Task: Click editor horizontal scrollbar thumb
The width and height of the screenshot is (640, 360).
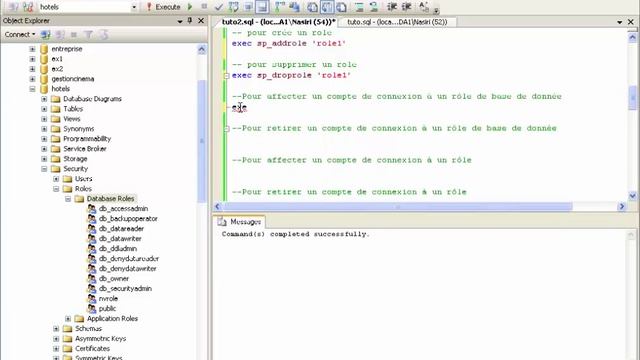Action: click(x=397, y=207)
